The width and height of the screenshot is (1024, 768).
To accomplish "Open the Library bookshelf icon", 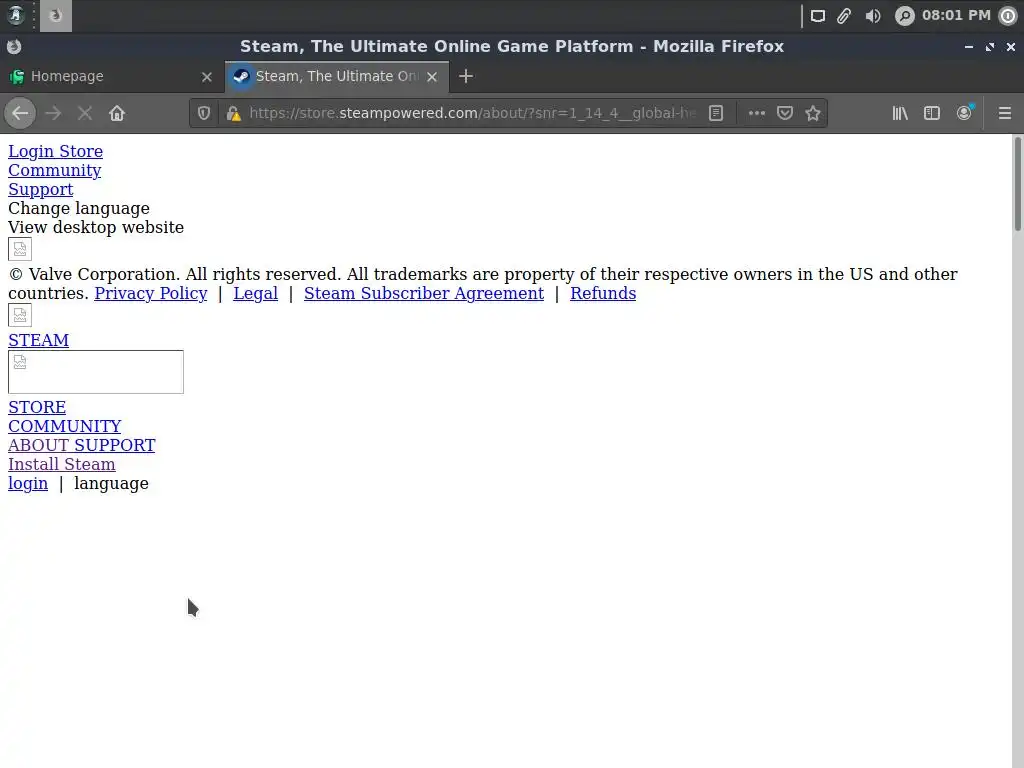I will point(900,113).
